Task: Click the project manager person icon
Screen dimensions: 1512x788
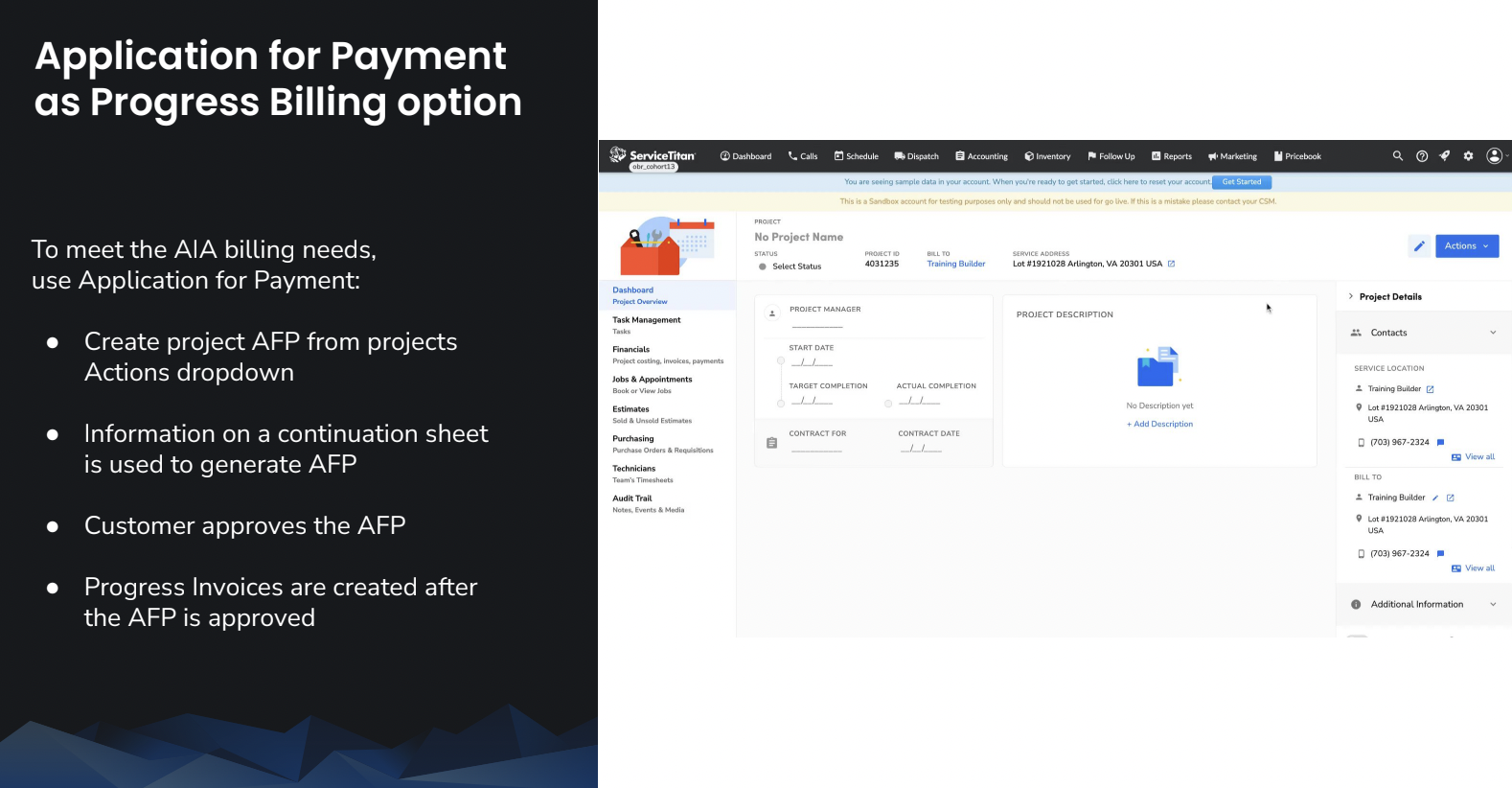Action: point(772,313)
